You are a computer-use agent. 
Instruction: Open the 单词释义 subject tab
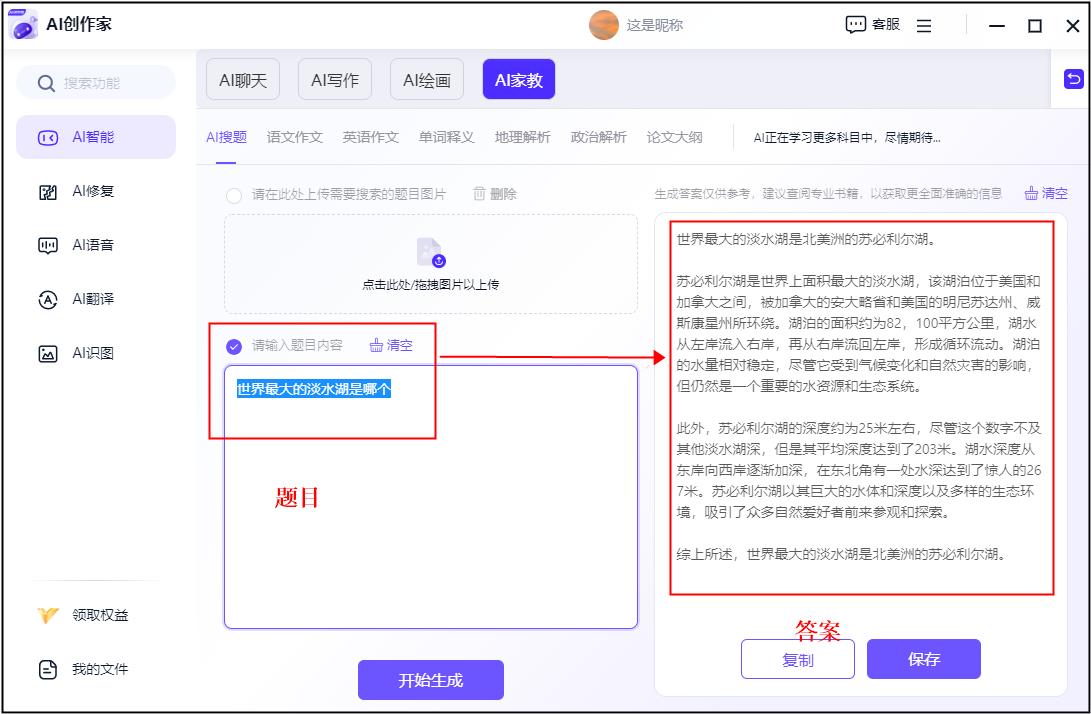445,137
